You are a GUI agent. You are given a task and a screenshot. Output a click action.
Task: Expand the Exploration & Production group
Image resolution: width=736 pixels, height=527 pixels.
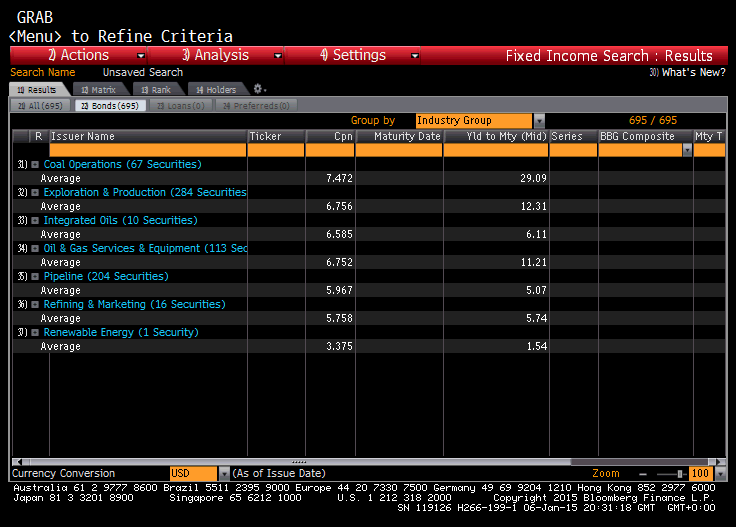(36, 192)
